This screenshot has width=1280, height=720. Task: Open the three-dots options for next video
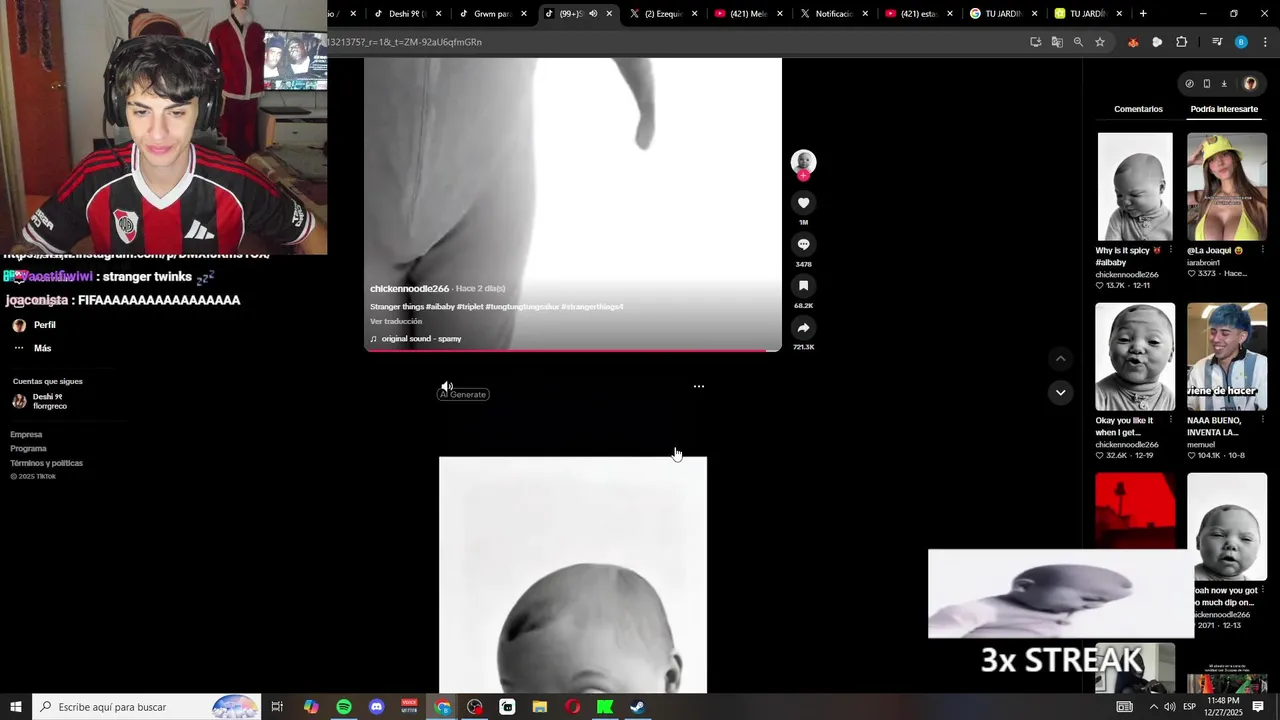699,386
